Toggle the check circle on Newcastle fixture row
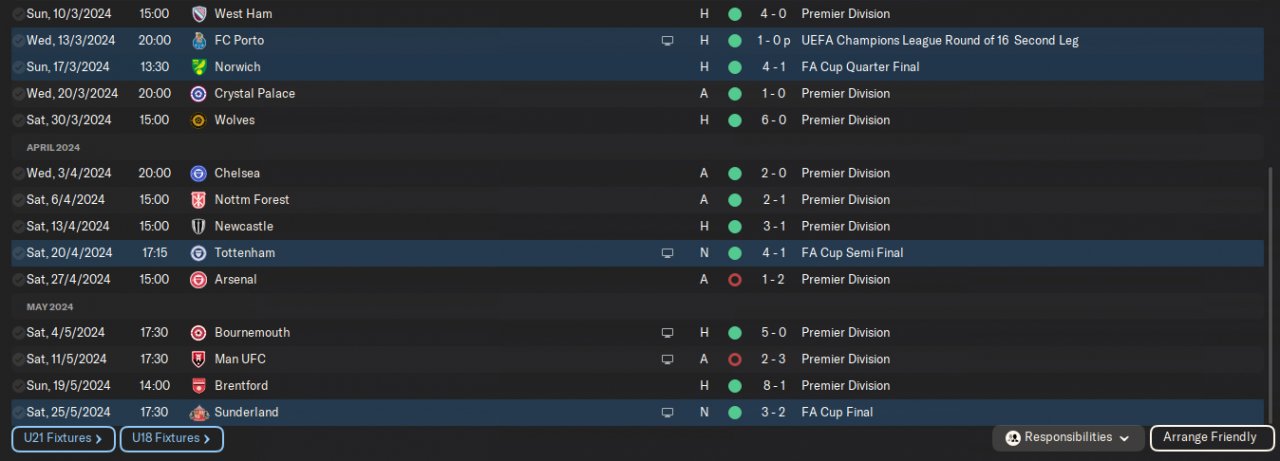The height and width of the screenshot is (461, 1280). click(18, 226)
